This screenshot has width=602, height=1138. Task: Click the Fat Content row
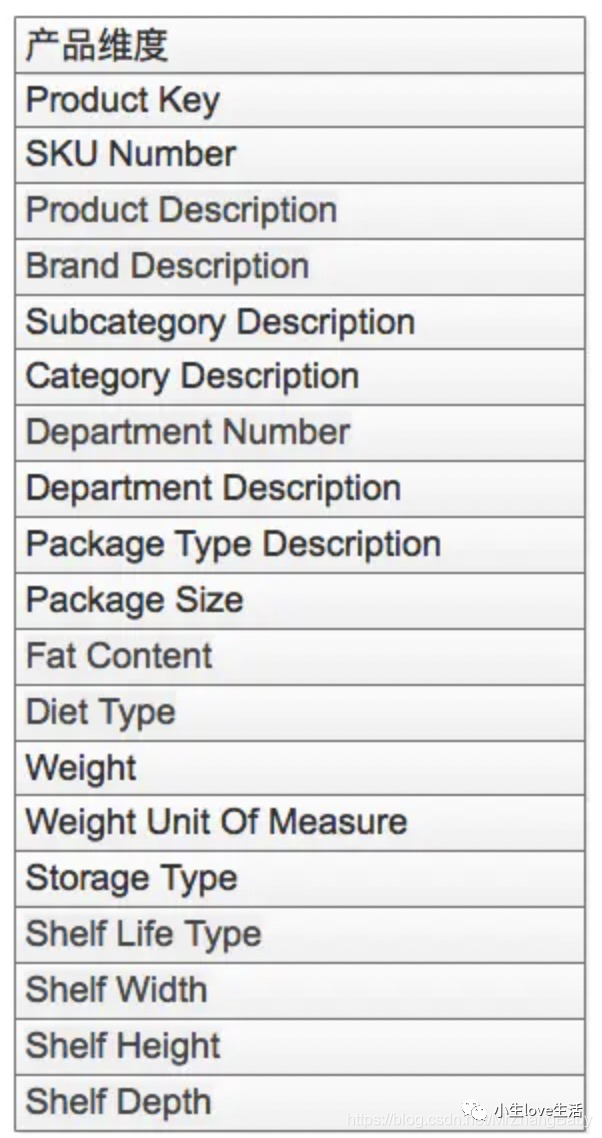[x=300, y=657]
